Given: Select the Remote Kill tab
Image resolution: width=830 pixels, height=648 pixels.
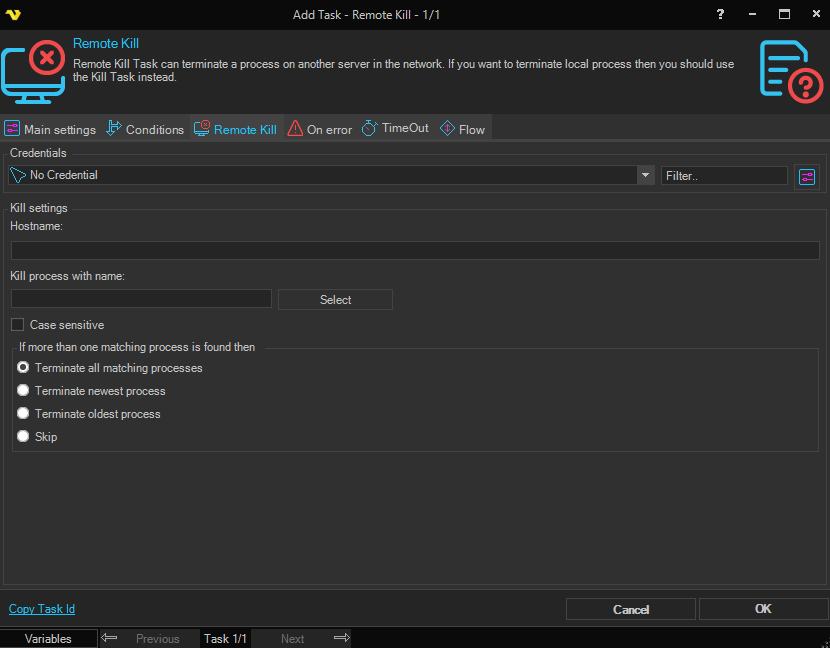Looking at the screenshot, I should point(236,129).
